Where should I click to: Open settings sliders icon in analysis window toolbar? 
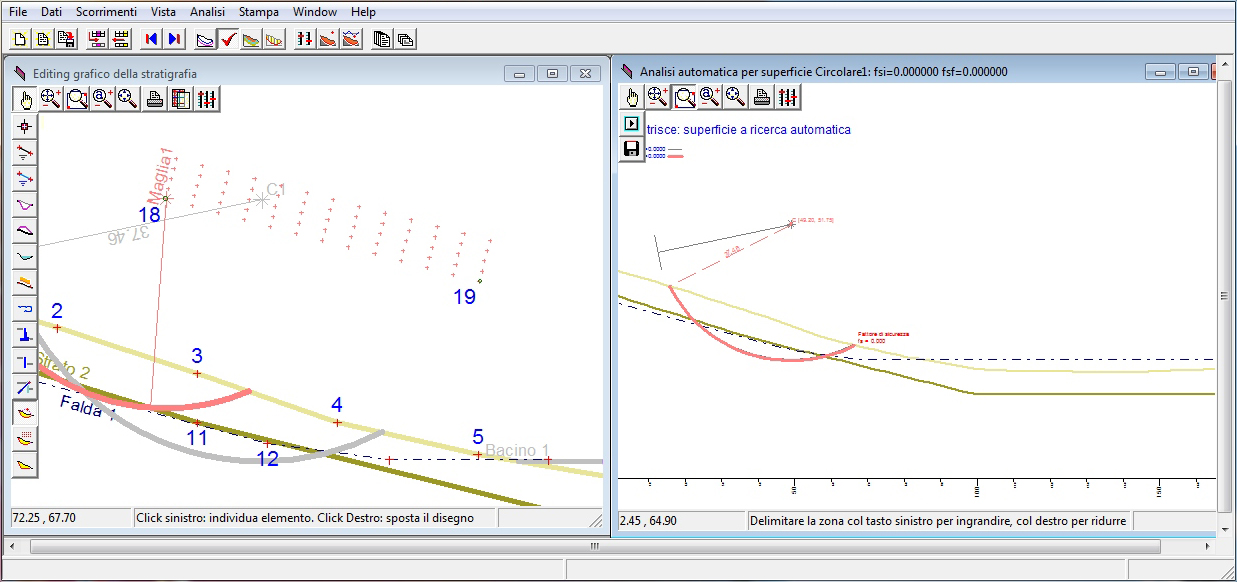pyautogui.click(x=788, y=97)
